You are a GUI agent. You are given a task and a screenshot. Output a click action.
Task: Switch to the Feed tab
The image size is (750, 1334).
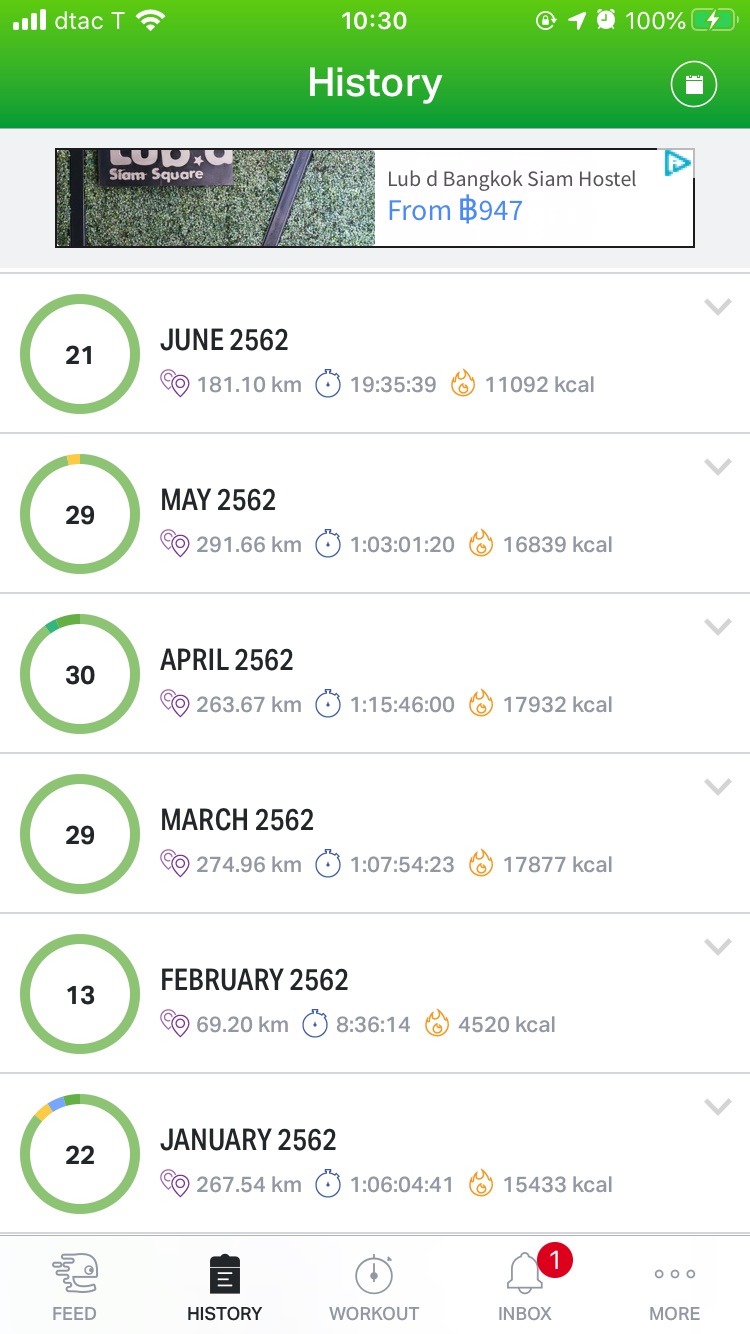pos(74,1287)
